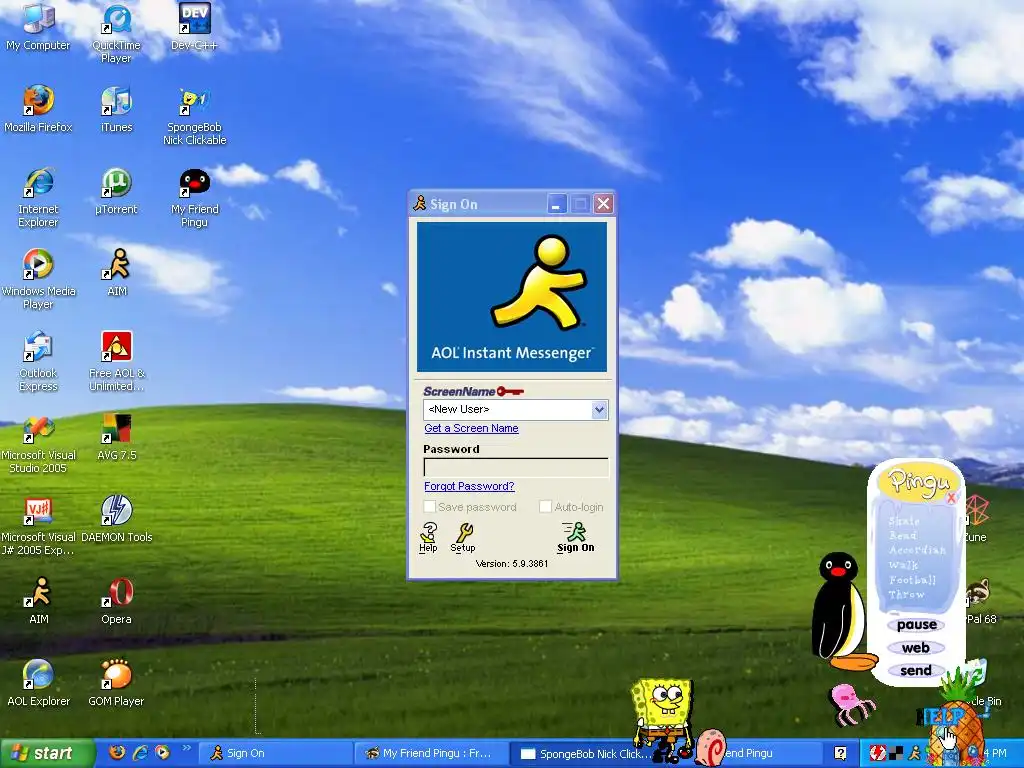Select the SpongeBob Nick Clickable shortcut

(194, 115)
